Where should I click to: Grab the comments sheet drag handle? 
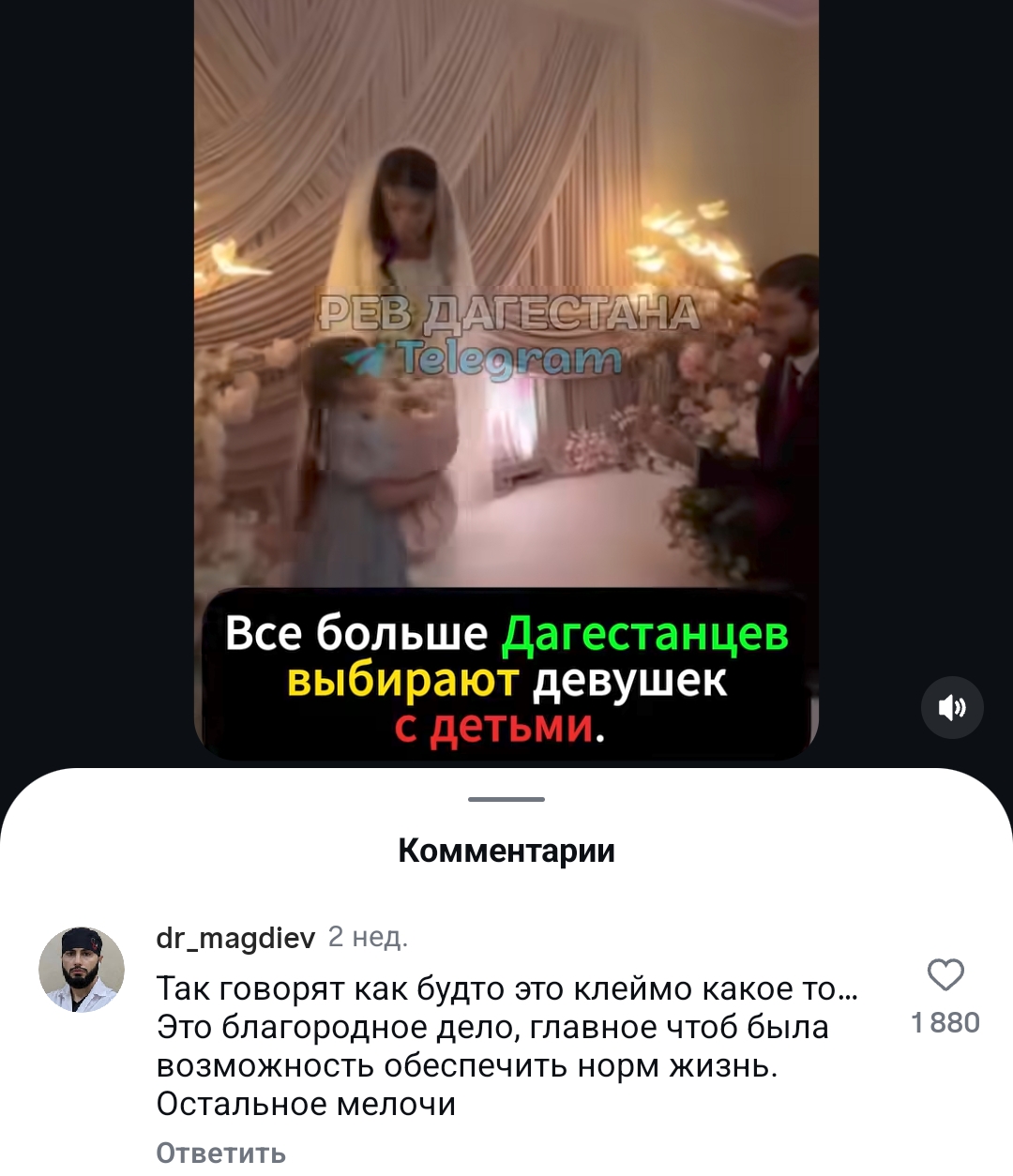(x=506, y=799)
